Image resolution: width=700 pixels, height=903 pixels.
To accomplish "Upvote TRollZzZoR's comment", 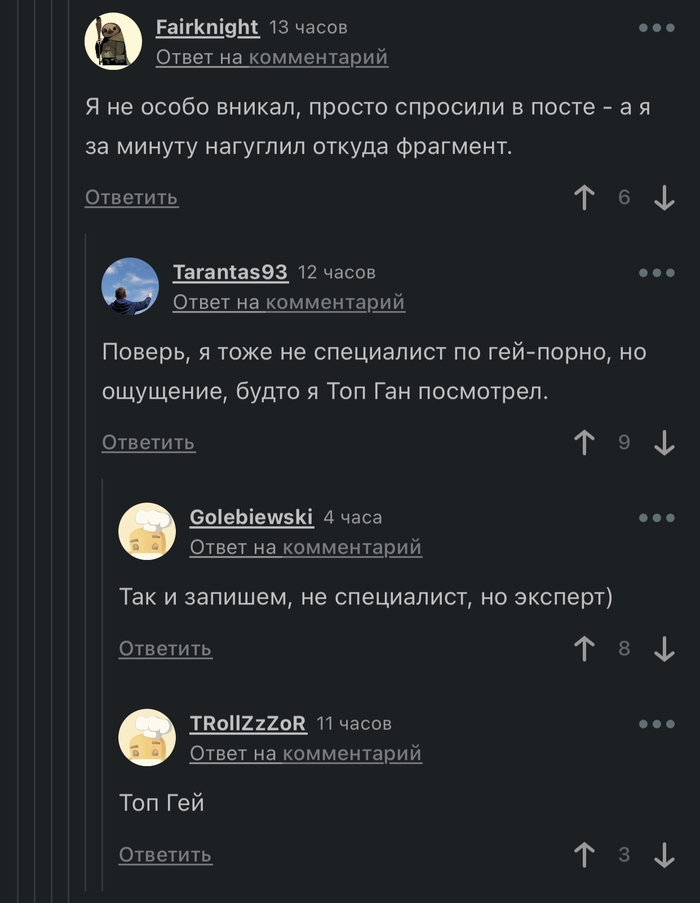I will (585, 855).
